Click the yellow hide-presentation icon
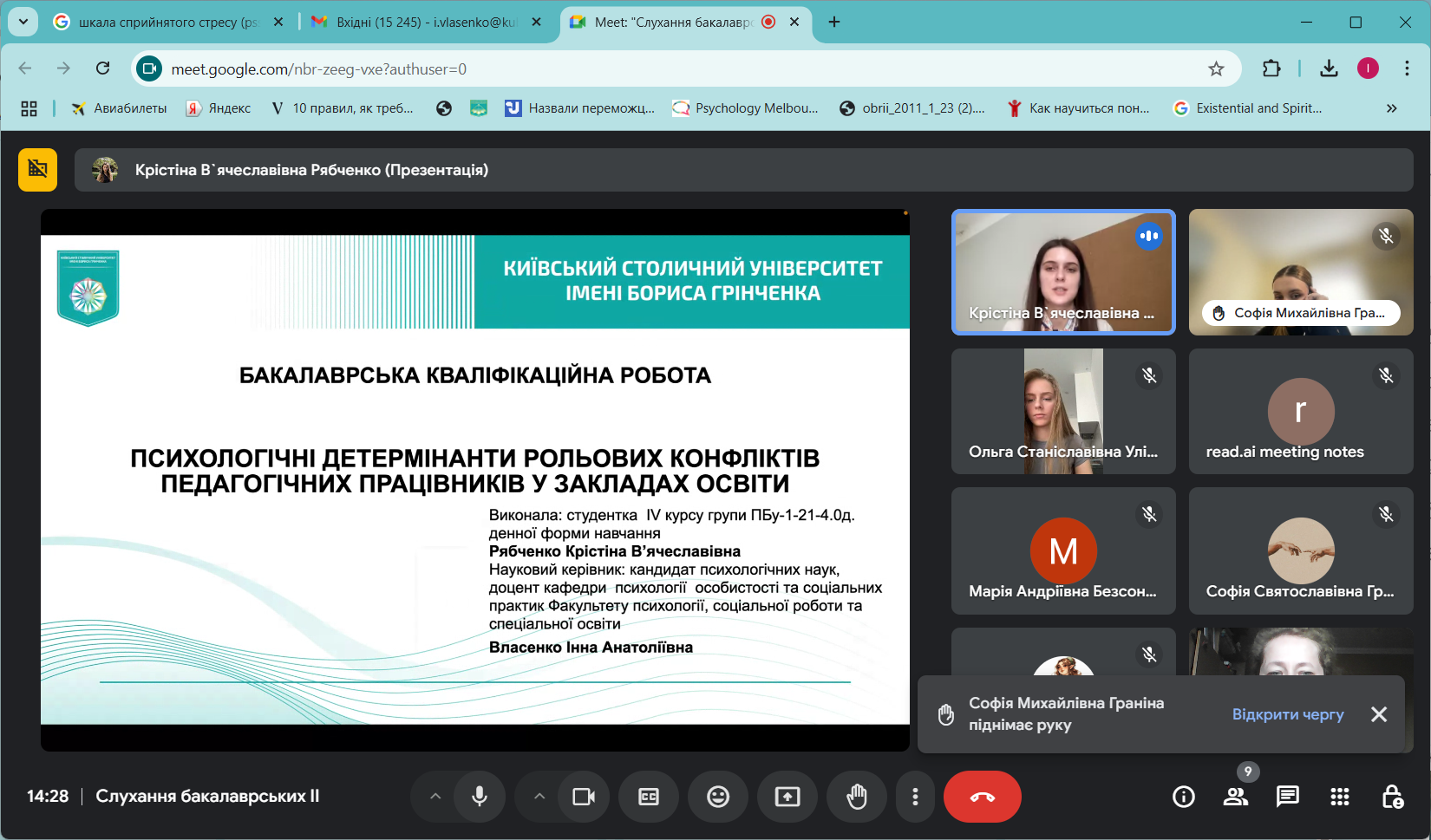Viewport: 1431px width, 840px height. [x=37, y=170]
